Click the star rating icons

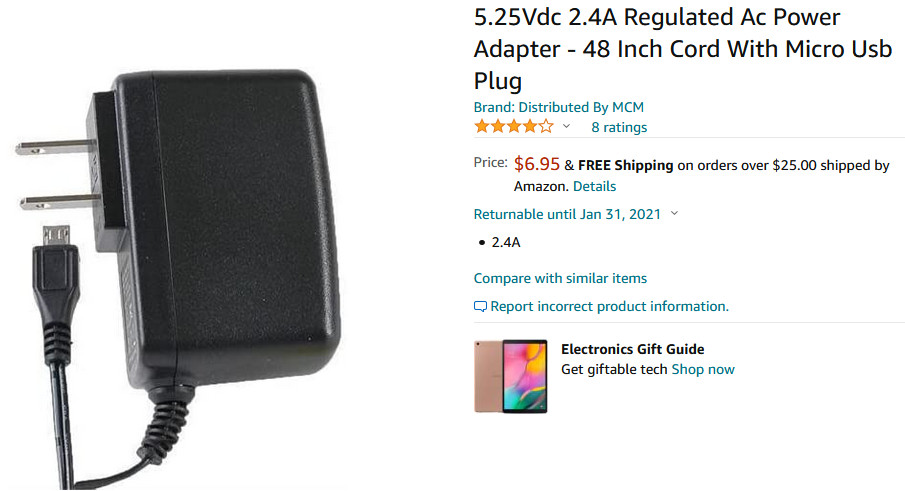(x=514, y=126)
